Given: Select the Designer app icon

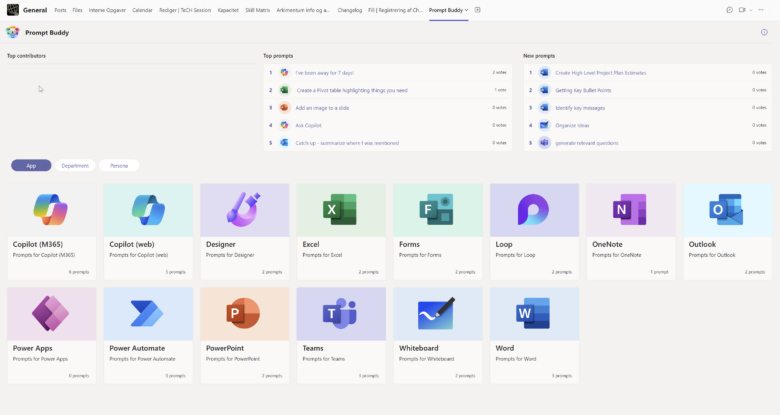Looking at the screenshot, I should click(x=244, y=209).
